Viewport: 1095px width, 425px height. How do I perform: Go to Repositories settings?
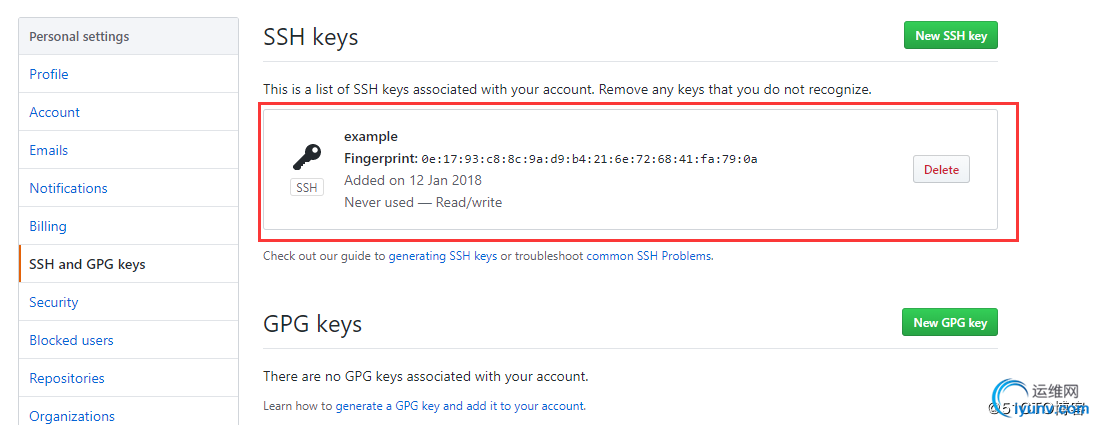coord(67,378)
